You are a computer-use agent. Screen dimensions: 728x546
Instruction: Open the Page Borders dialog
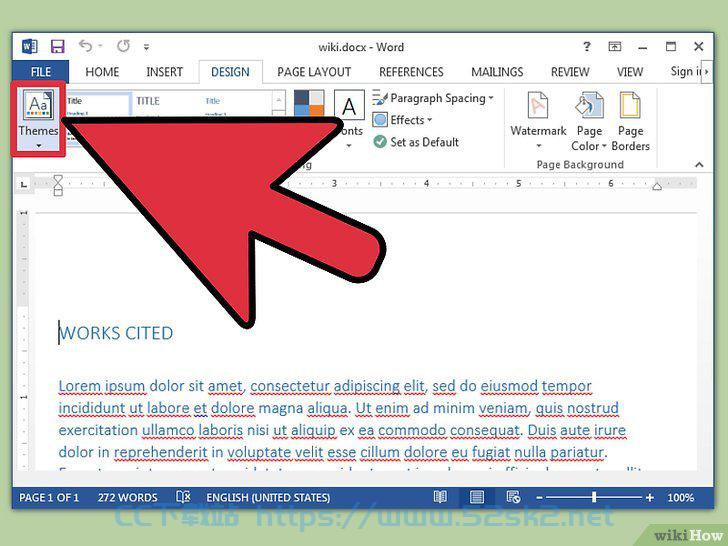(630, 121)
